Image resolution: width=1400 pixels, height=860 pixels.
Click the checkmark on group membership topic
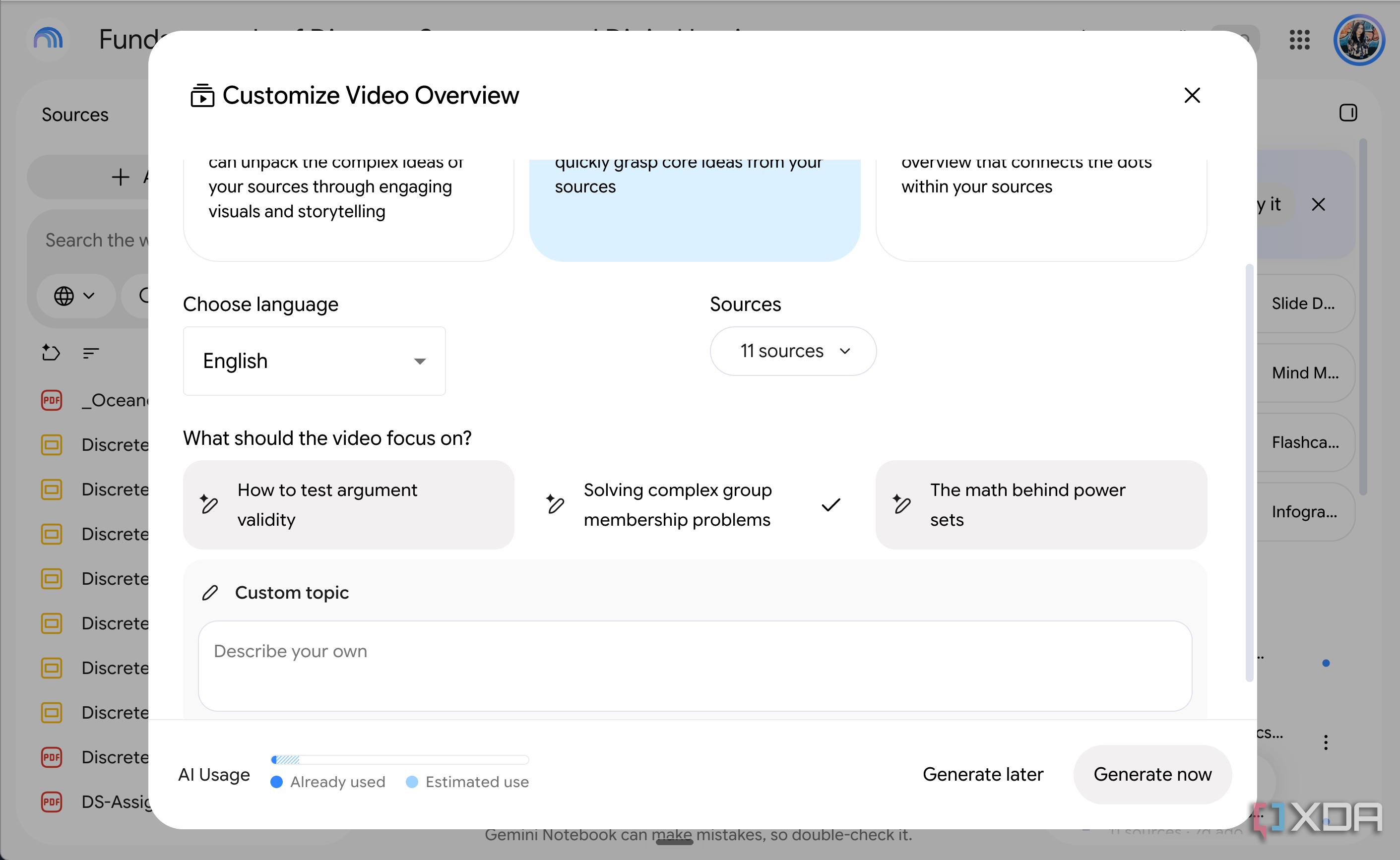tap(830, 504)
